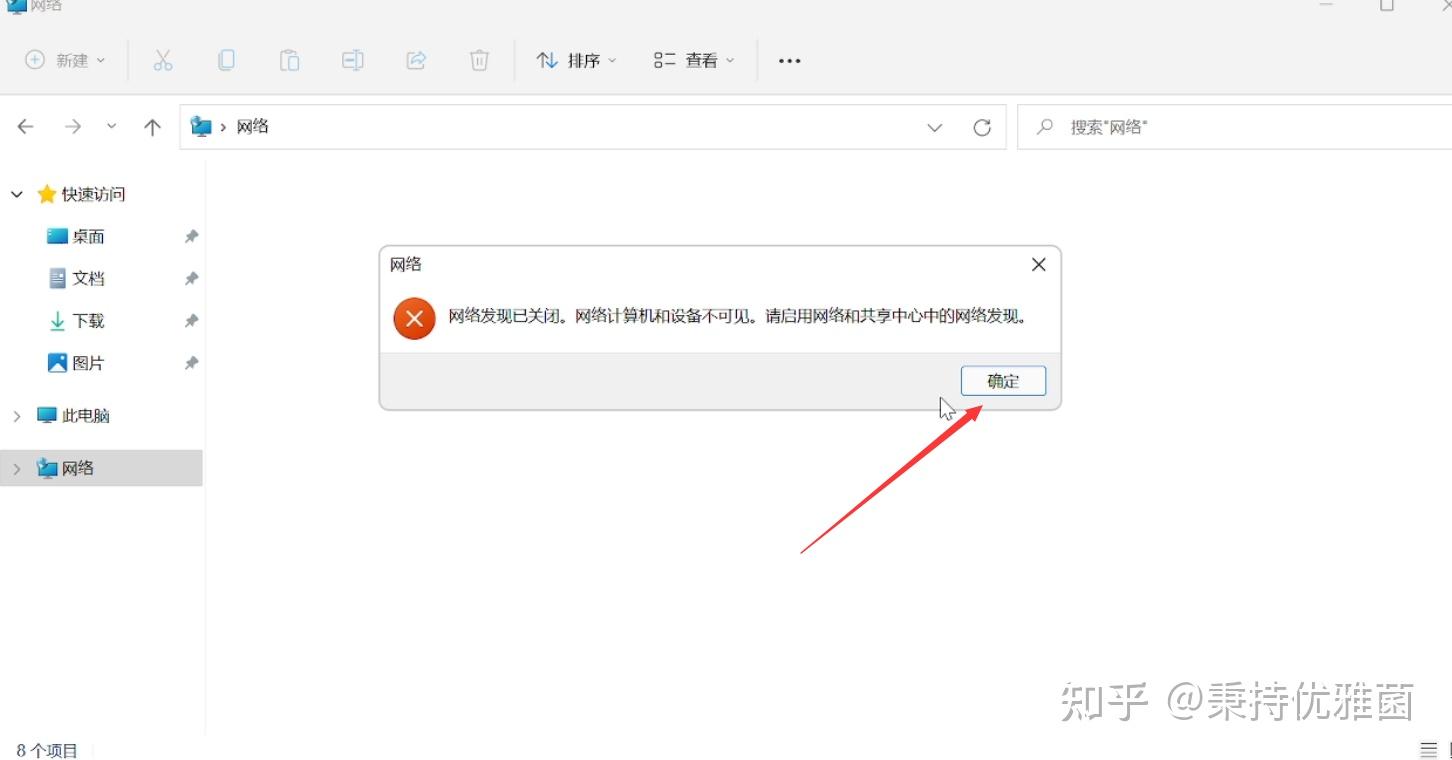
Task: Click the Paste clipboard icon
Action: (x=289, y=60)
